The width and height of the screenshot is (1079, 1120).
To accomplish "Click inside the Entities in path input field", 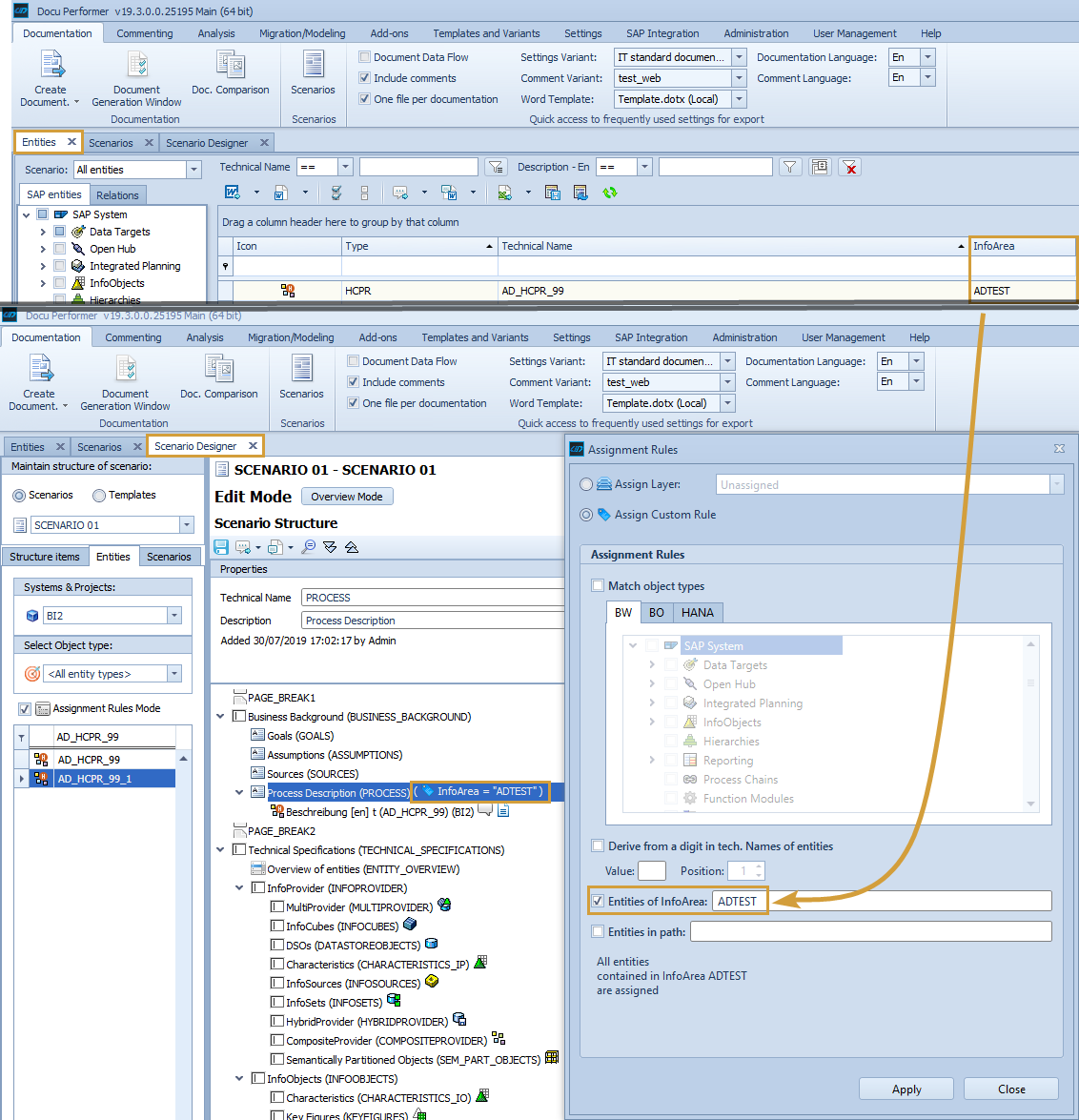I will tap(869, 929).
